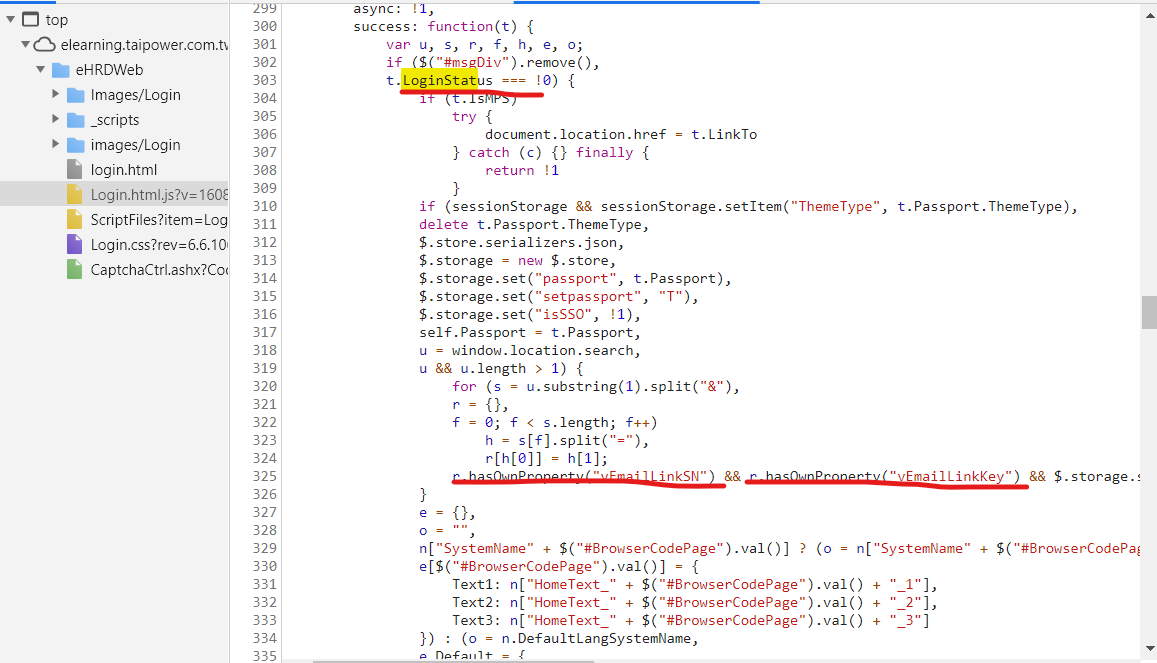Collapse the top frame tree node

click(x=10, y=19)
